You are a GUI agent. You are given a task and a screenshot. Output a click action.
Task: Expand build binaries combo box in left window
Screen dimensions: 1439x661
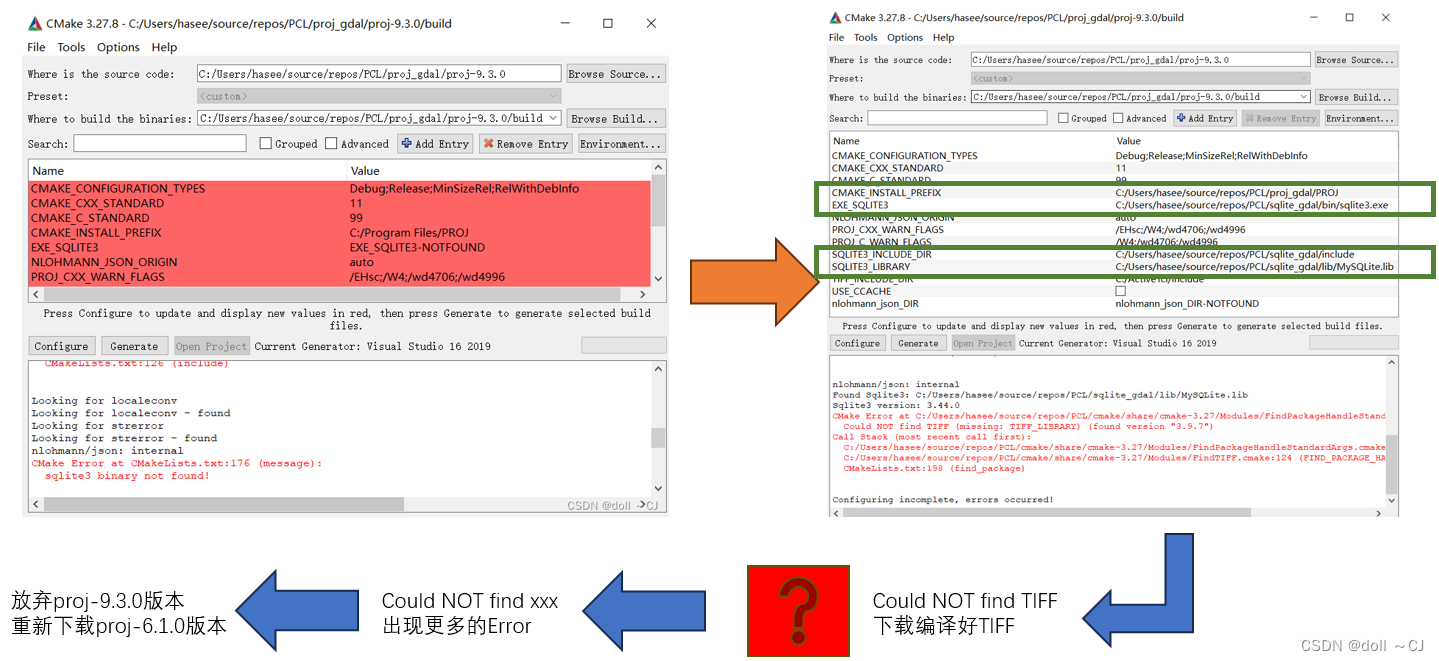point(553,118)
